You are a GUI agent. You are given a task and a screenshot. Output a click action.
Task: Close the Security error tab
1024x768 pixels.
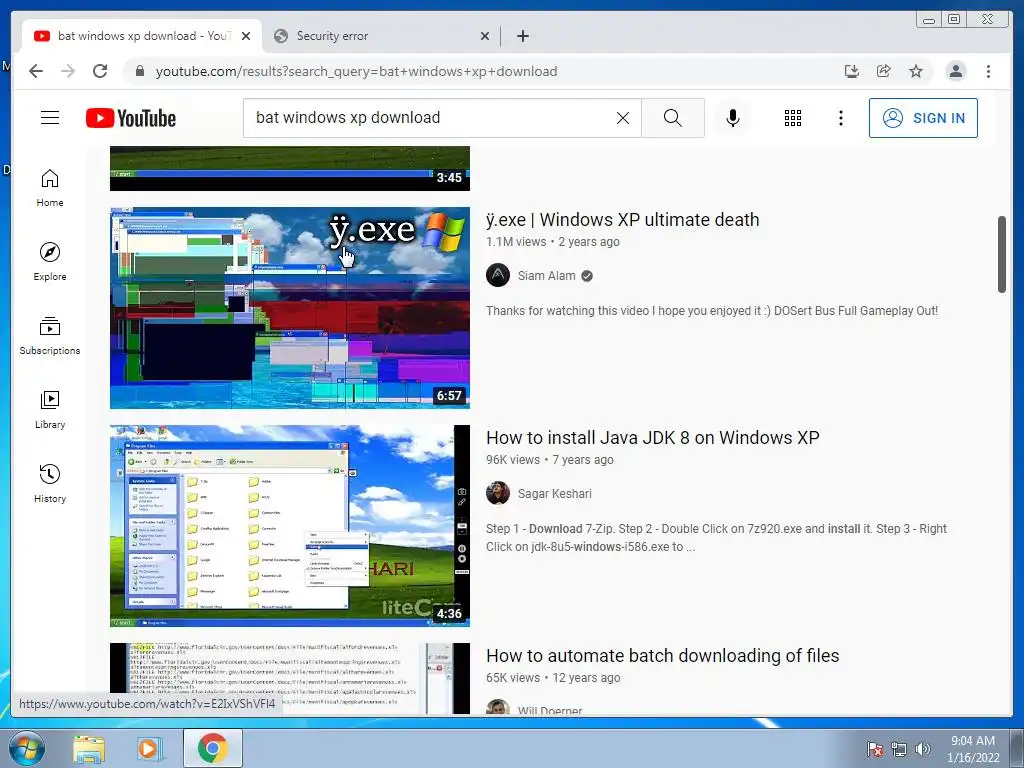click(x=485, y=36)
